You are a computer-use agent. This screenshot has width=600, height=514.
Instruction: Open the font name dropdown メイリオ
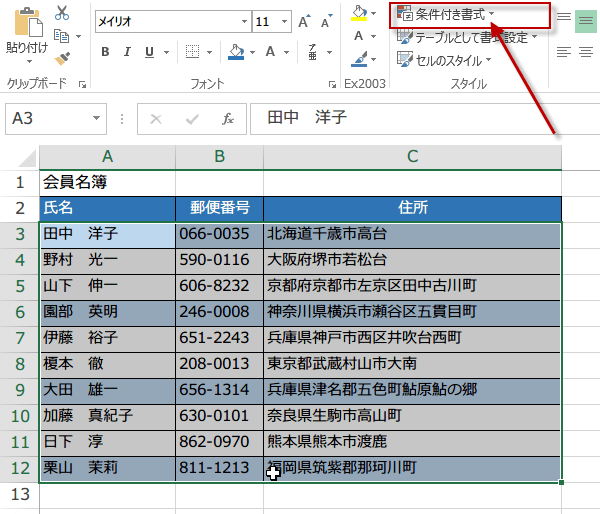[244, 21]
